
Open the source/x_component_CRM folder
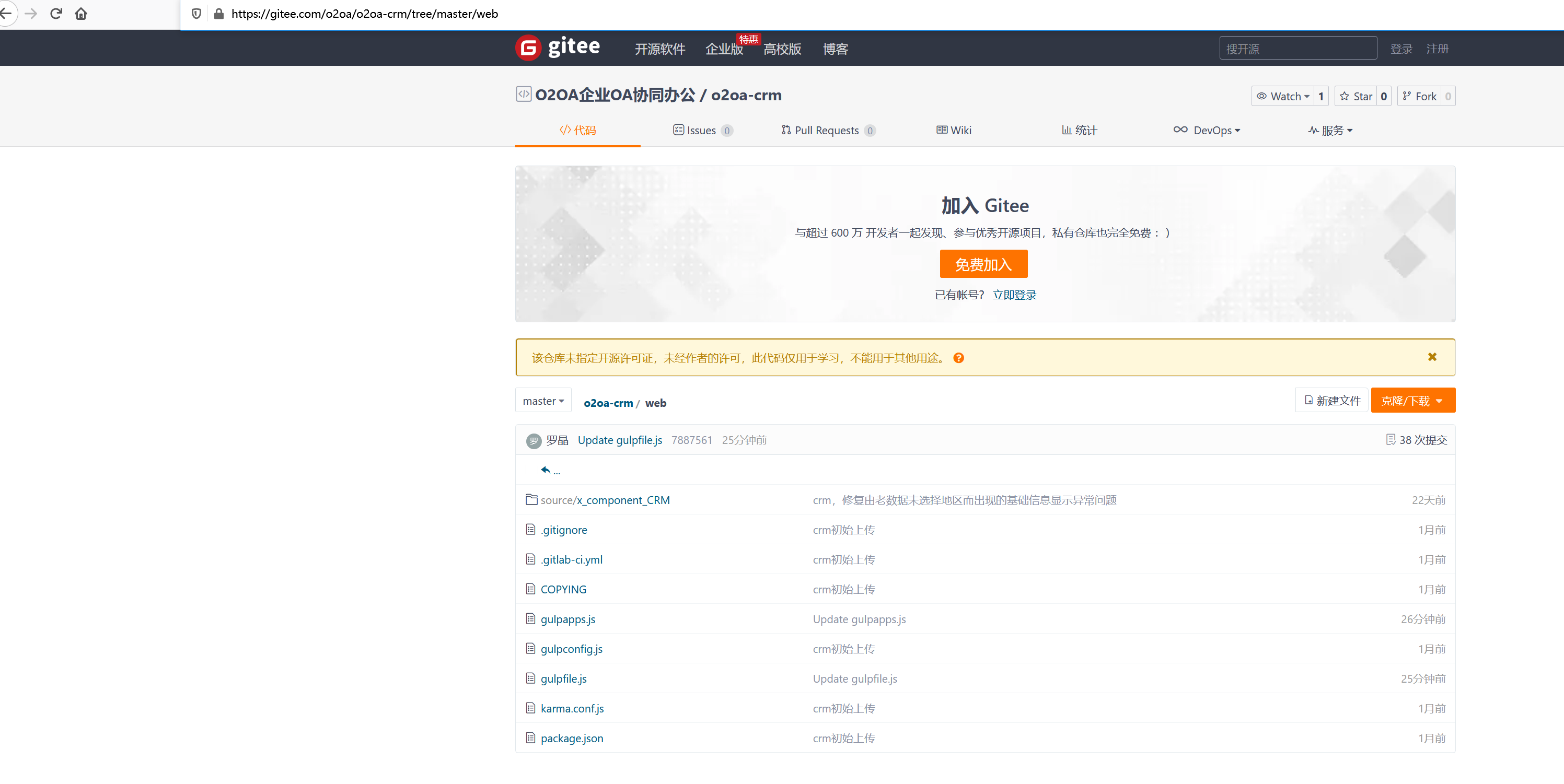coord(605,499)
